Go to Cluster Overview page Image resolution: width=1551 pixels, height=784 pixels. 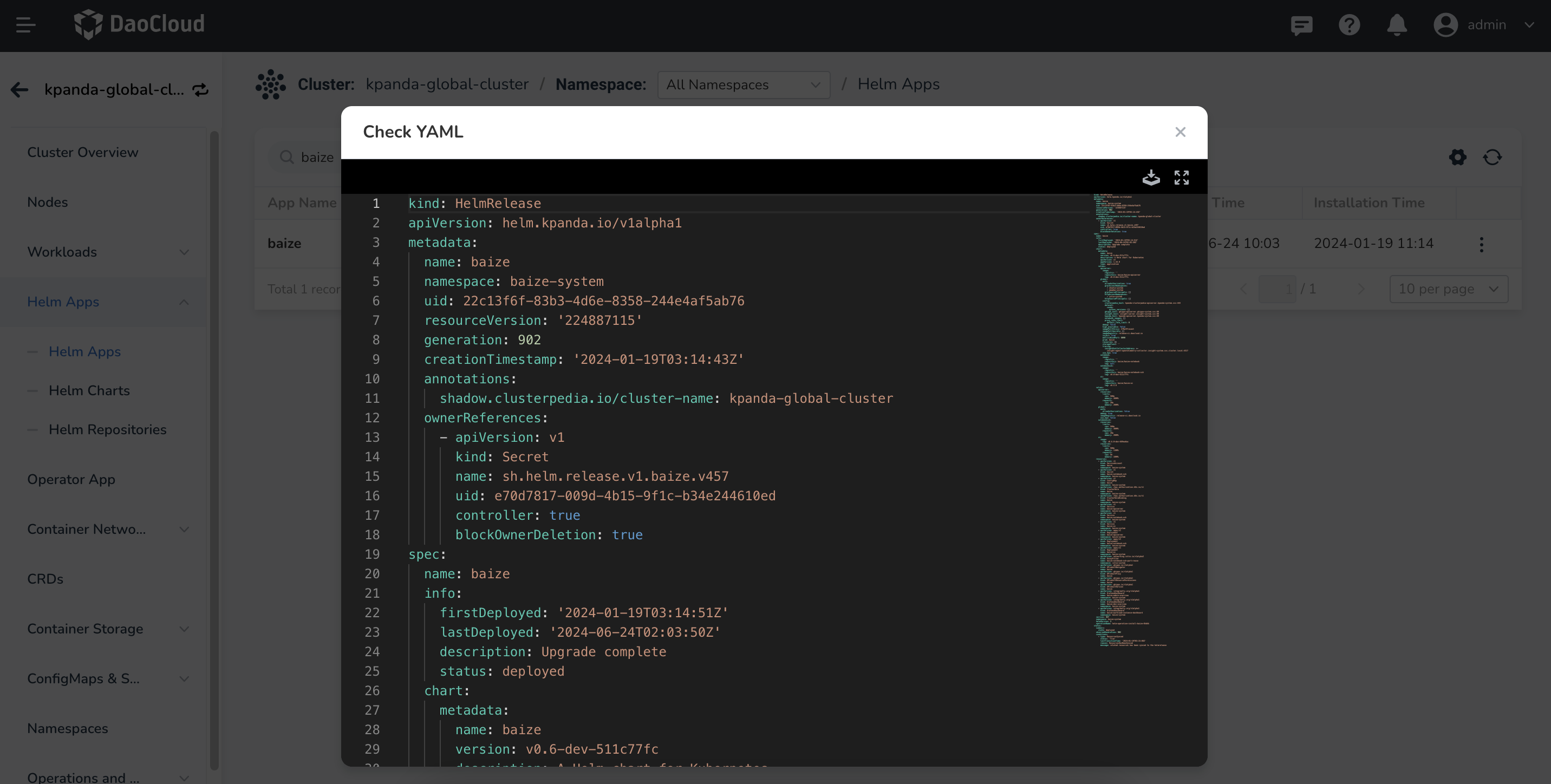(82, 152)
